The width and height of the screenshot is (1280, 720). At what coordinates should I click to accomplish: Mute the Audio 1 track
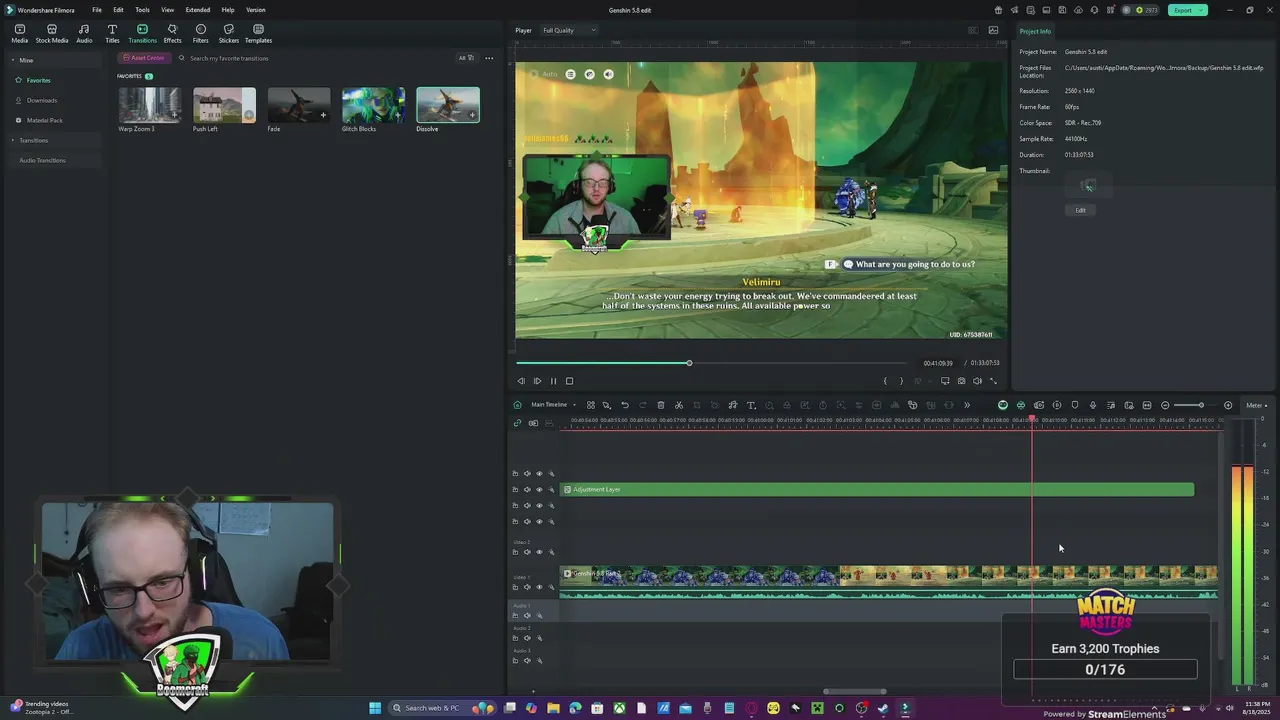[527, 615]
